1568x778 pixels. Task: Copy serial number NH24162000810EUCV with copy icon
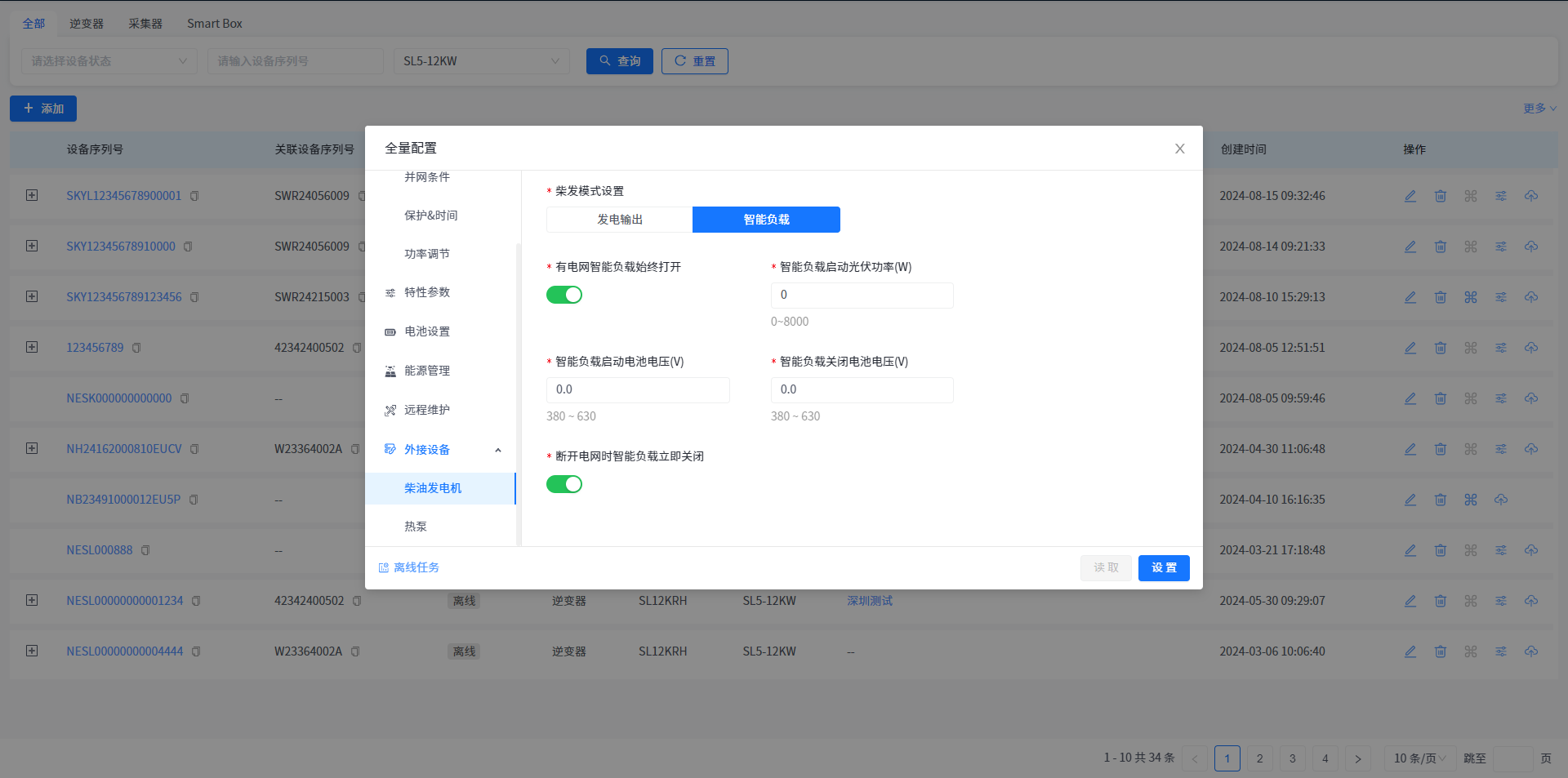point(194,449)
